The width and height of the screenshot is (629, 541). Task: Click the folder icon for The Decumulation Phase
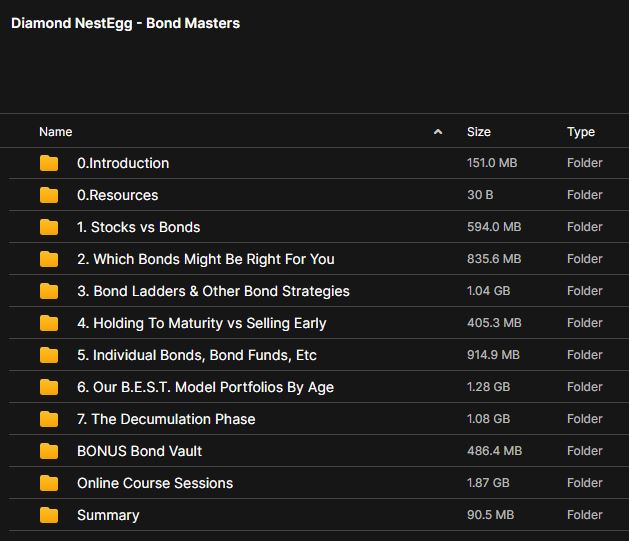(49, 419)
